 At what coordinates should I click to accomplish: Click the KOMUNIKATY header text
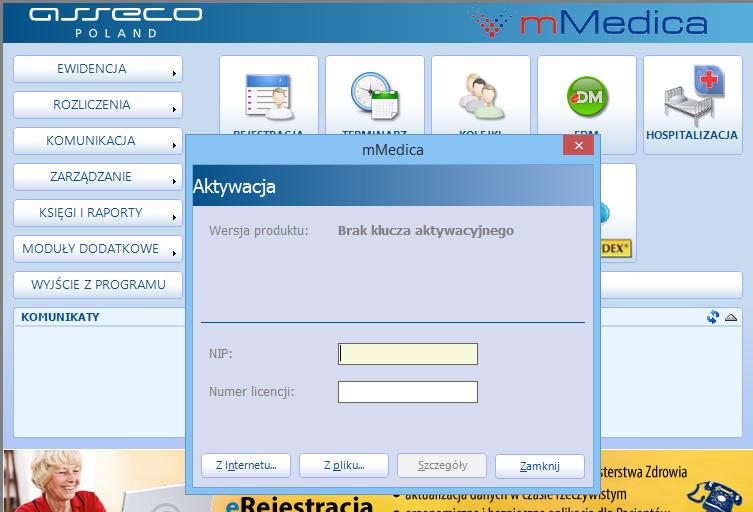(60, 317)
